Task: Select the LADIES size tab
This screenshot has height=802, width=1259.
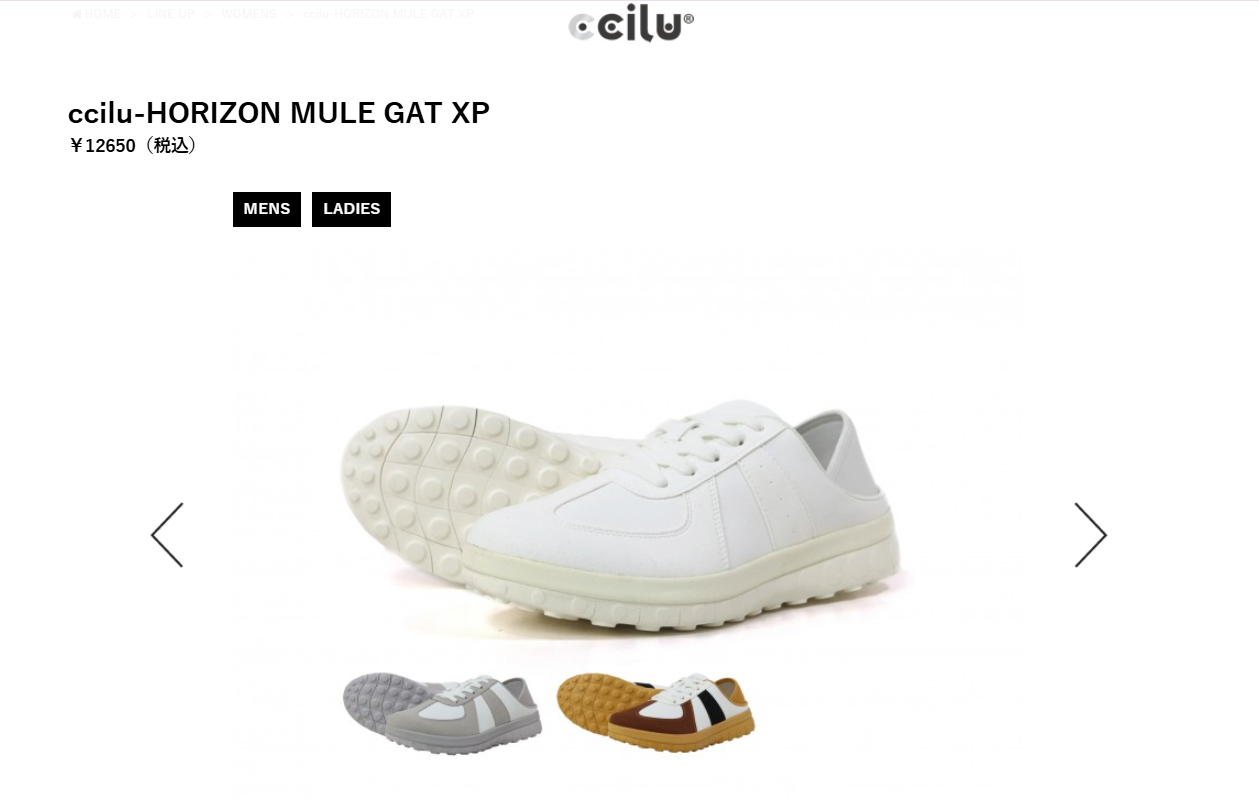Action: (x=351, y=209)
